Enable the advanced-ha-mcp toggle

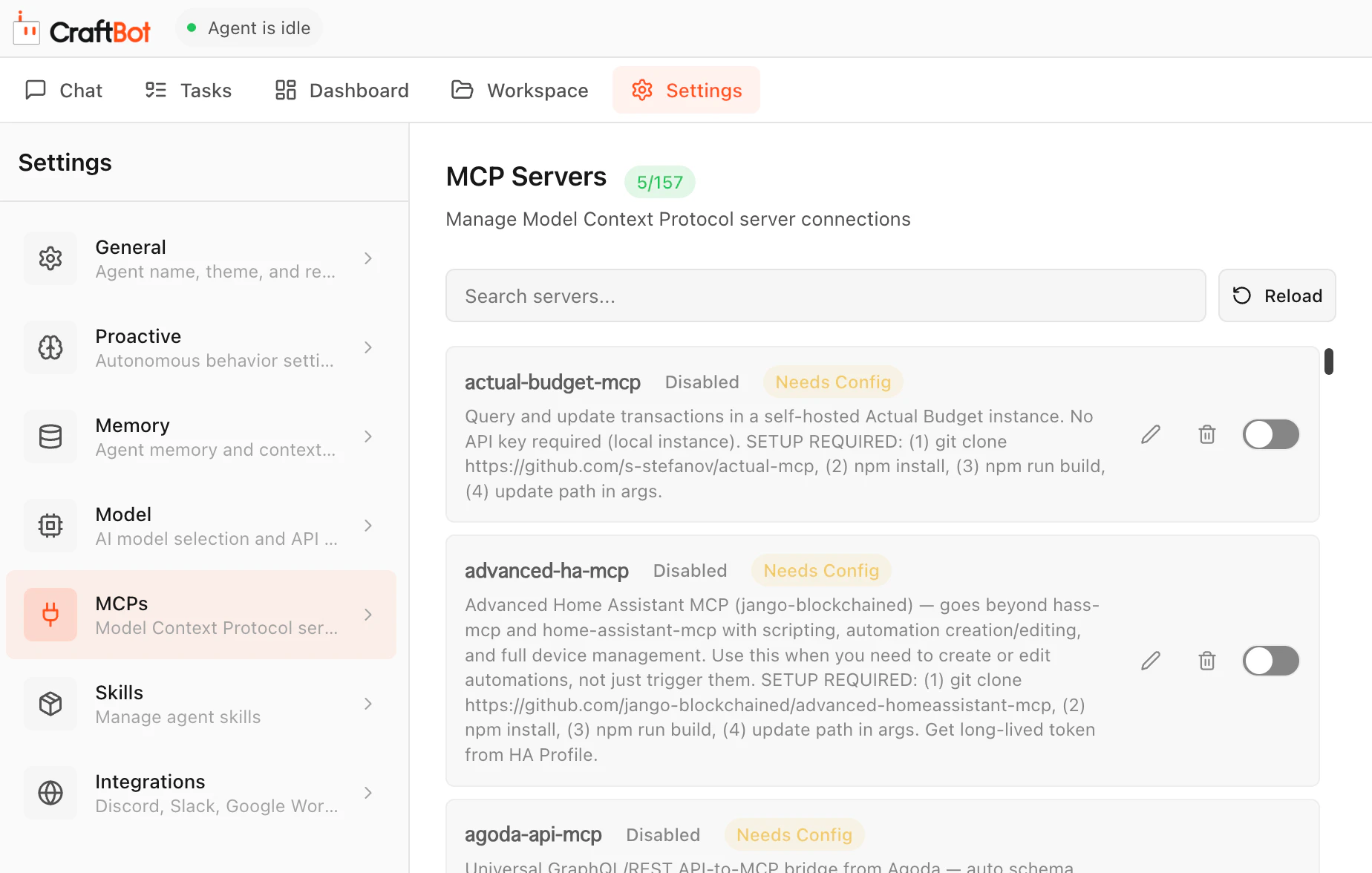1271,661
